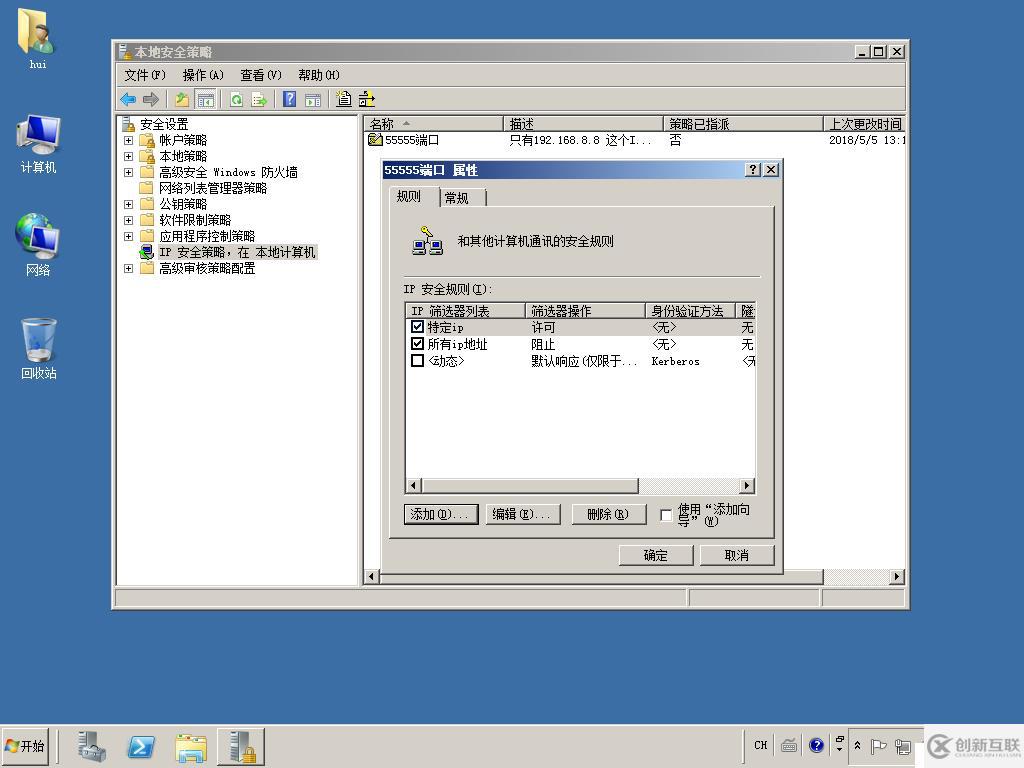The image size is (1024, 768).
Task: Click the Local Security Policy taskbar button
Action: (x=241, y=746)
